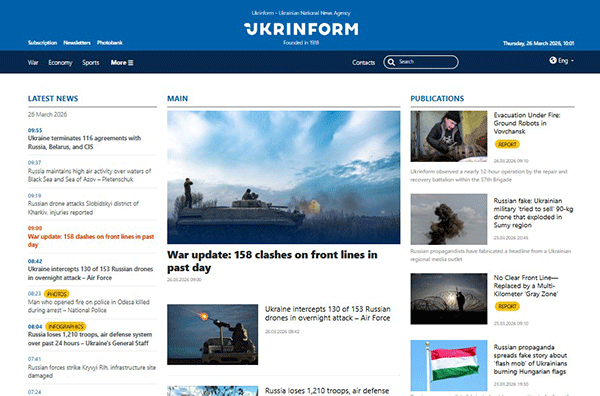The height and width of the screenshot is (396, 600).
Task: Read 'Ukraine terminates 116 agreements' news item
Action: point(84,142)
